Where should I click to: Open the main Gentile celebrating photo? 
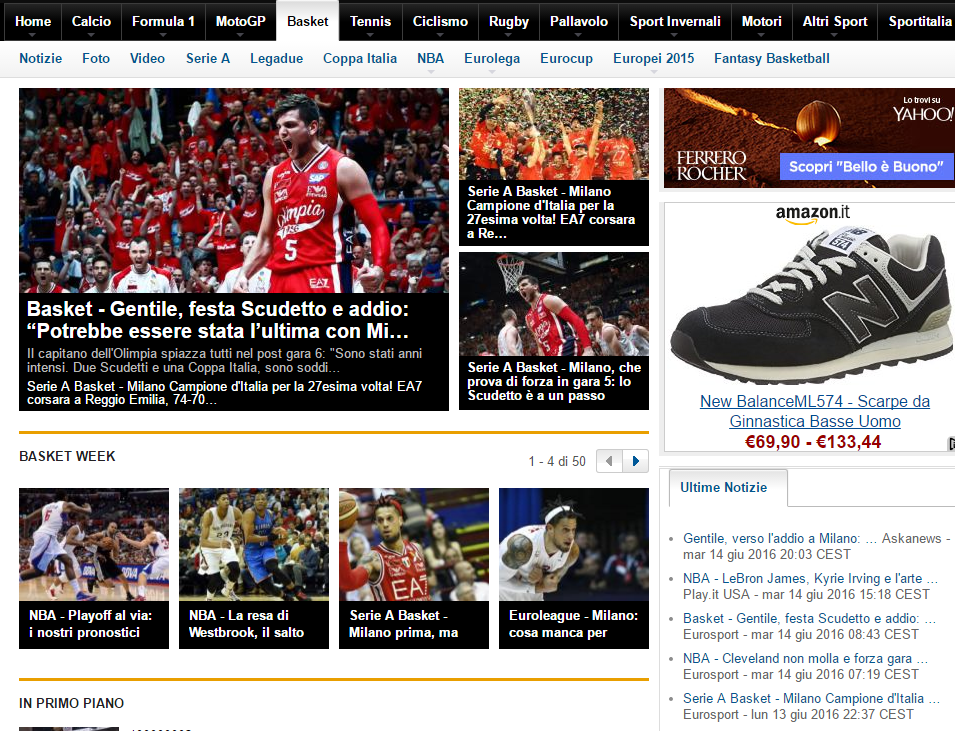tap(234, 191)
